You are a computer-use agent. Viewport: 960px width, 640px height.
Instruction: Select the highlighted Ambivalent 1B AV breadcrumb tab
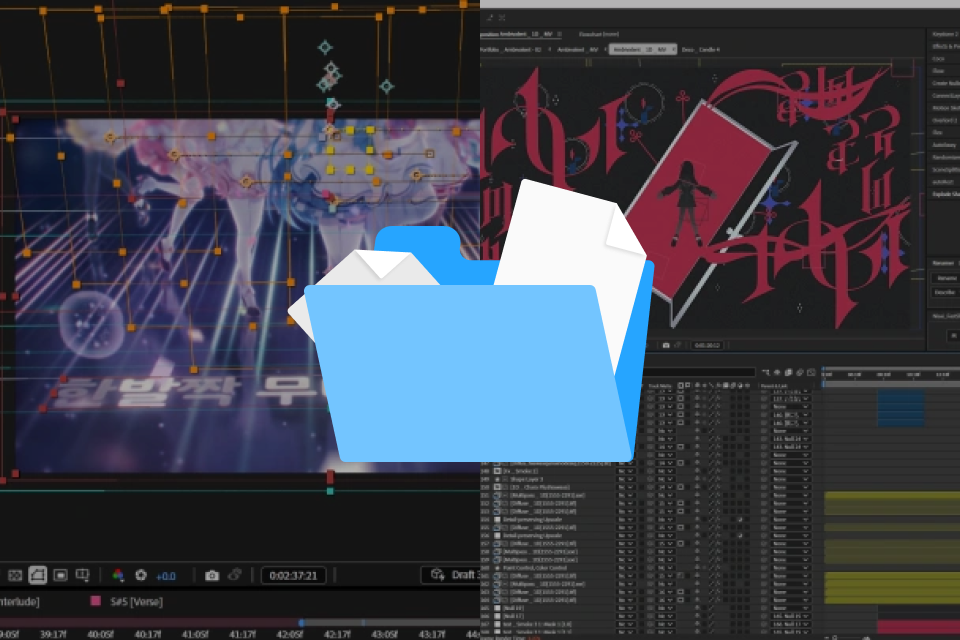[x=642, y=49]
